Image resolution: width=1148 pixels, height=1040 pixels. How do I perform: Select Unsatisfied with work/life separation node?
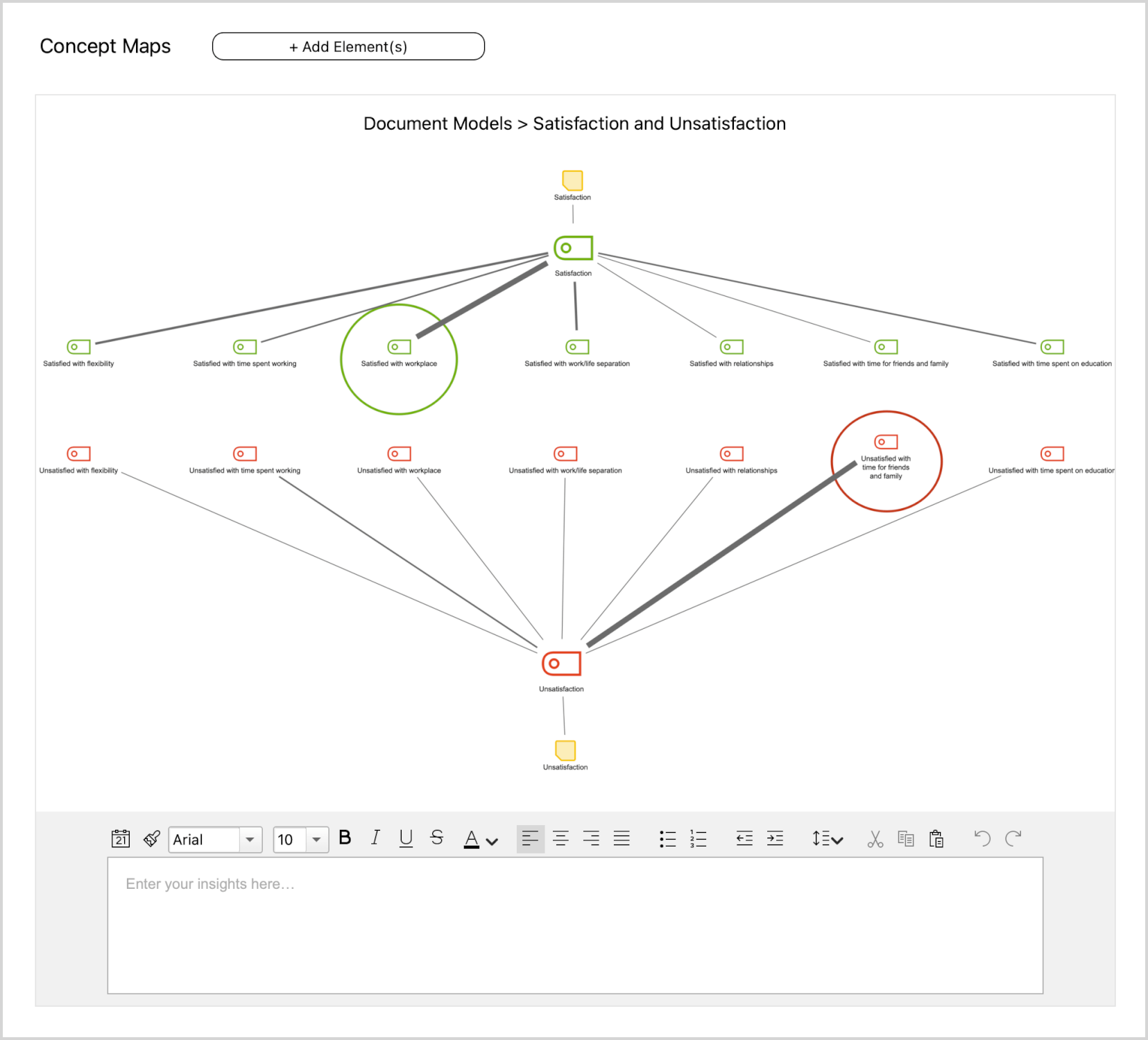[x=565, y=453]
